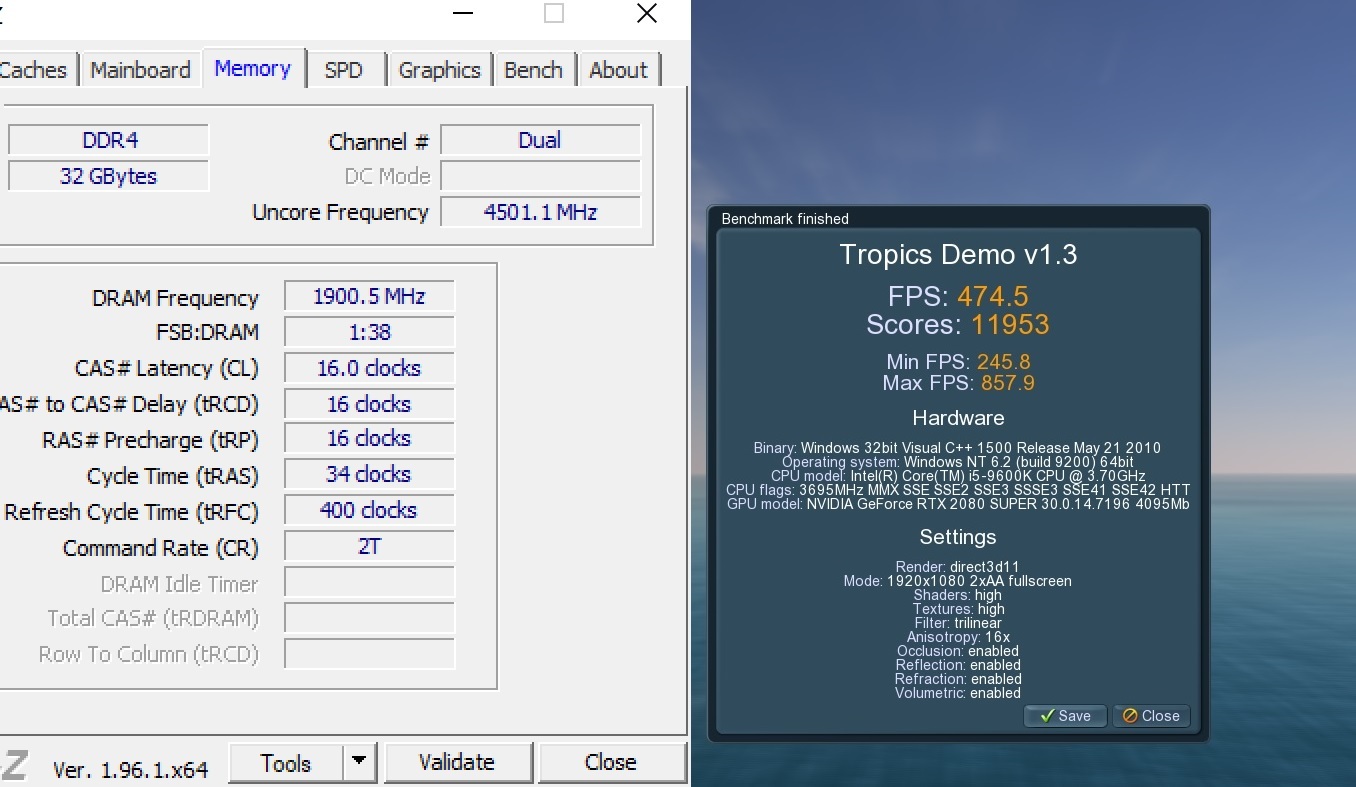Click the Binary Windows 32bit line
This screenshot has width=1356, height=787.
[958, 448]
